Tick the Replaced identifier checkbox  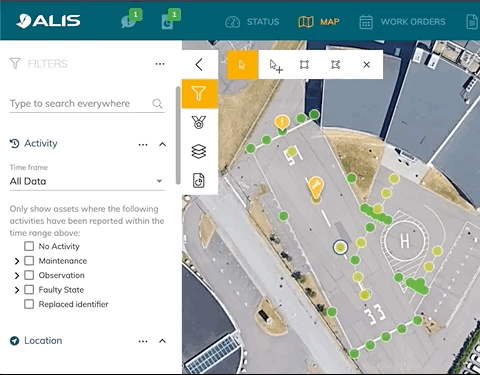pos(29,304)
